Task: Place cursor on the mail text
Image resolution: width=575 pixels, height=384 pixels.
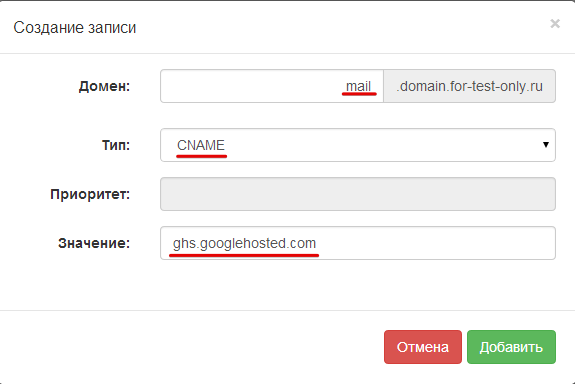Action: pos(358,87)
